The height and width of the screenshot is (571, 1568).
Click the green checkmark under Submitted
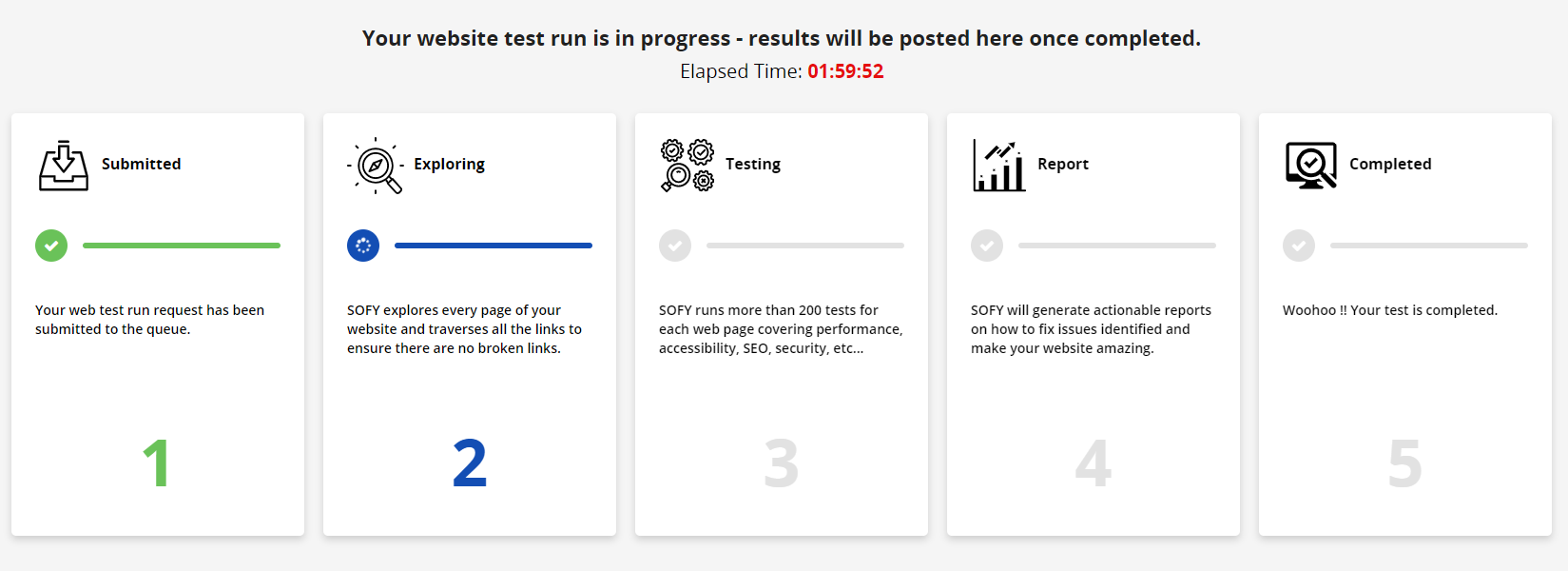click(x=51, y=246)
